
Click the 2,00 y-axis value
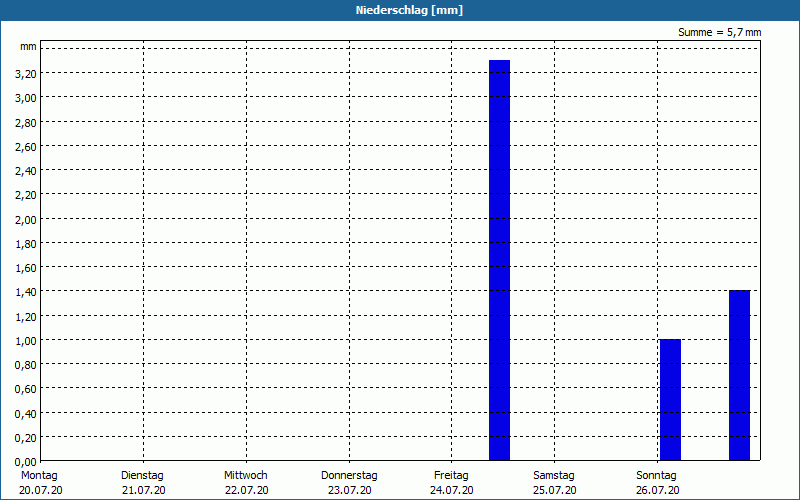click(x=26, y=219)
